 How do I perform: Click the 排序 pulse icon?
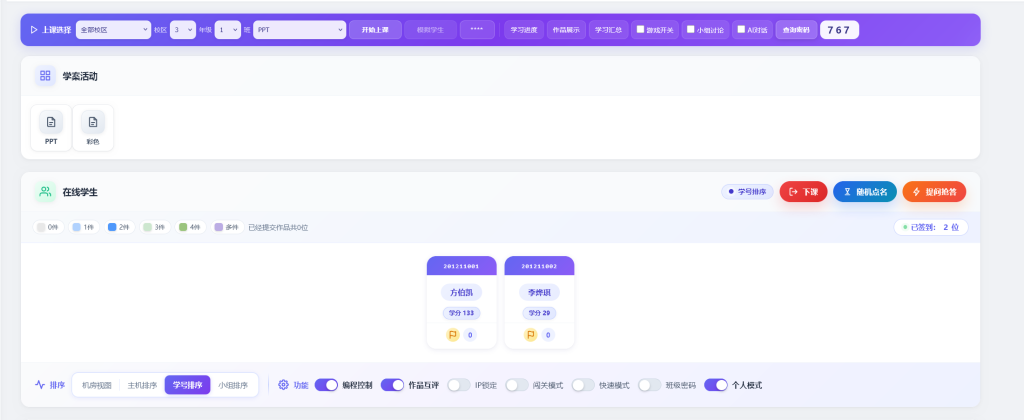click(x=40, y=385)
